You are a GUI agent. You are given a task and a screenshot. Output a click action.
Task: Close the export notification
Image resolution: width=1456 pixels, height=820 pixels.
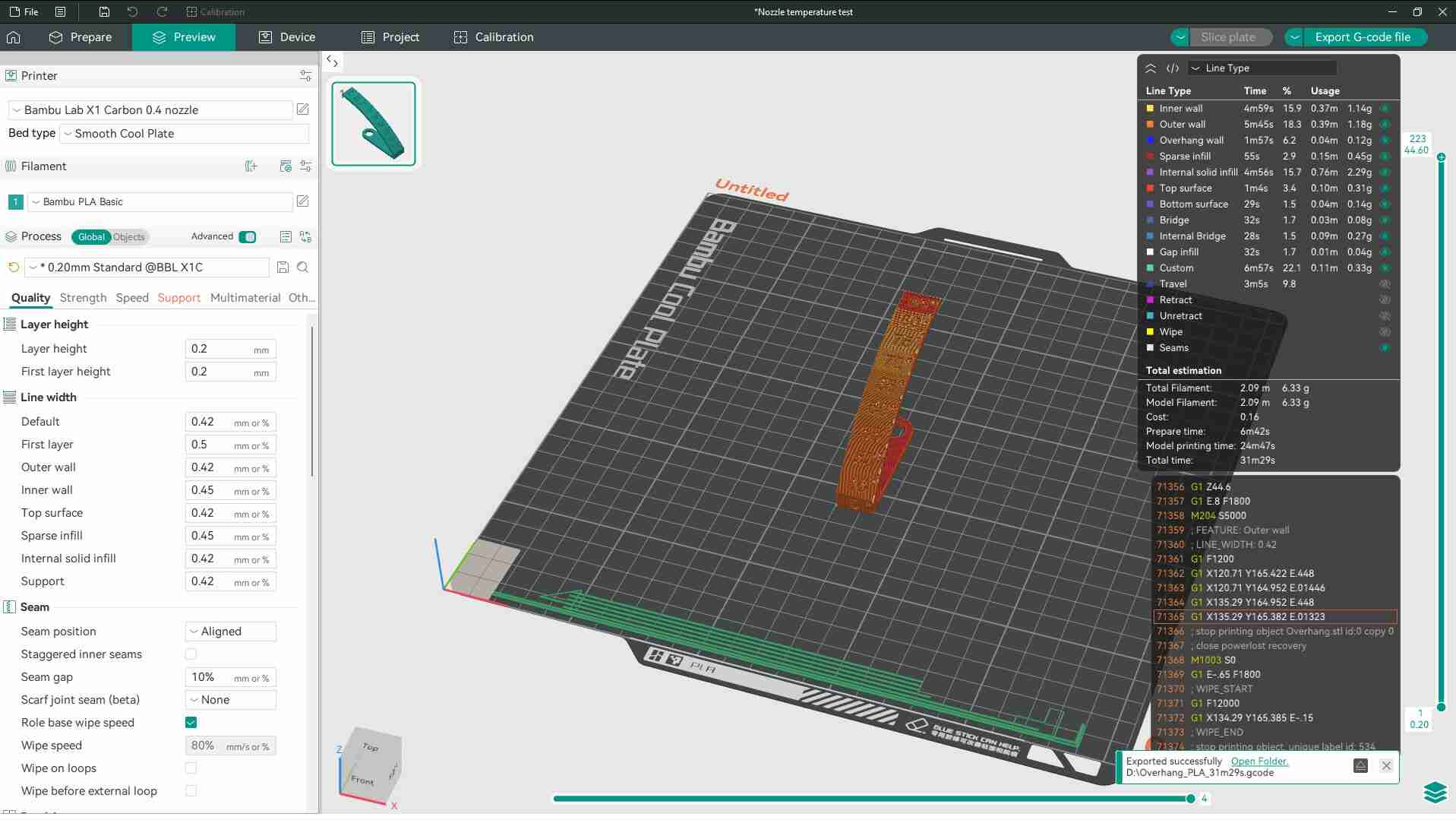pyautogui.click(x=1386, y=766)
